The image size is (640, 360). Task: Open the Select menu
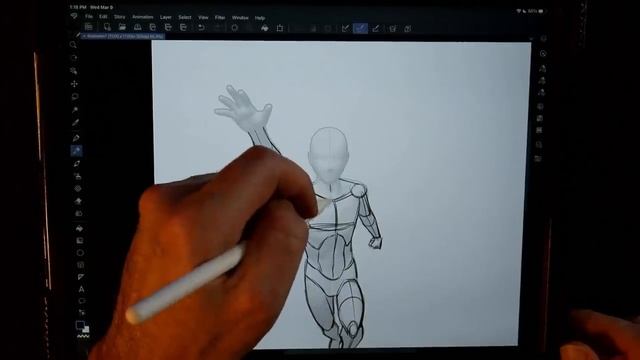pos(184,18)
